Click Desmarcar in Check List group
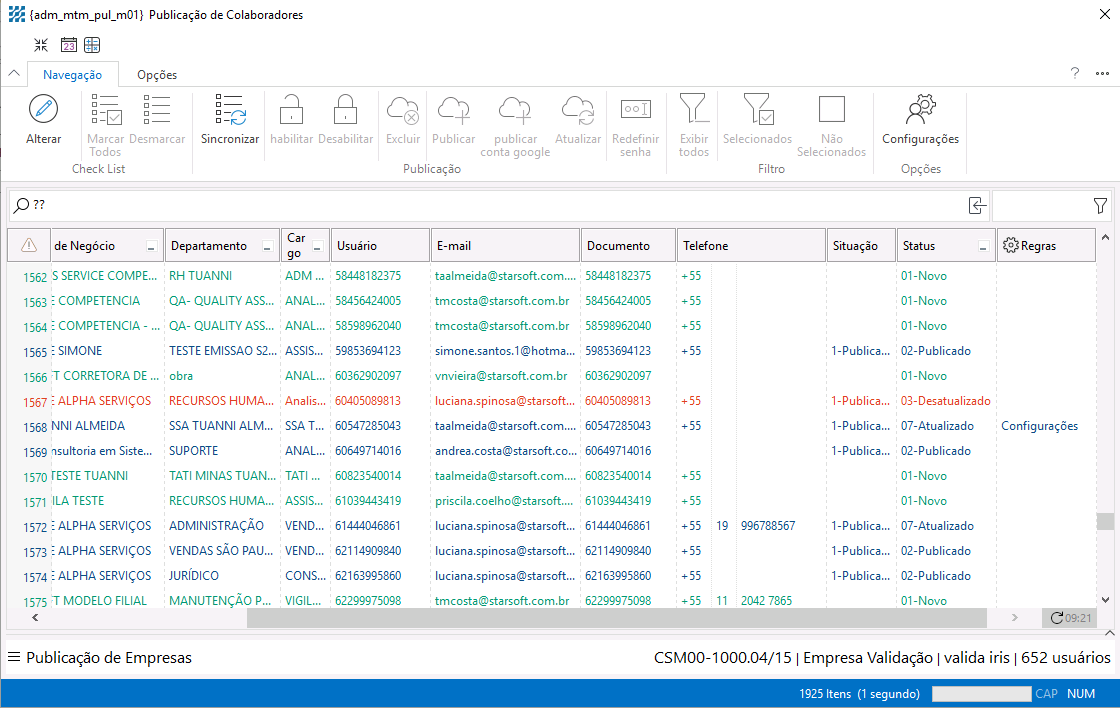 [x=157, y=119]
